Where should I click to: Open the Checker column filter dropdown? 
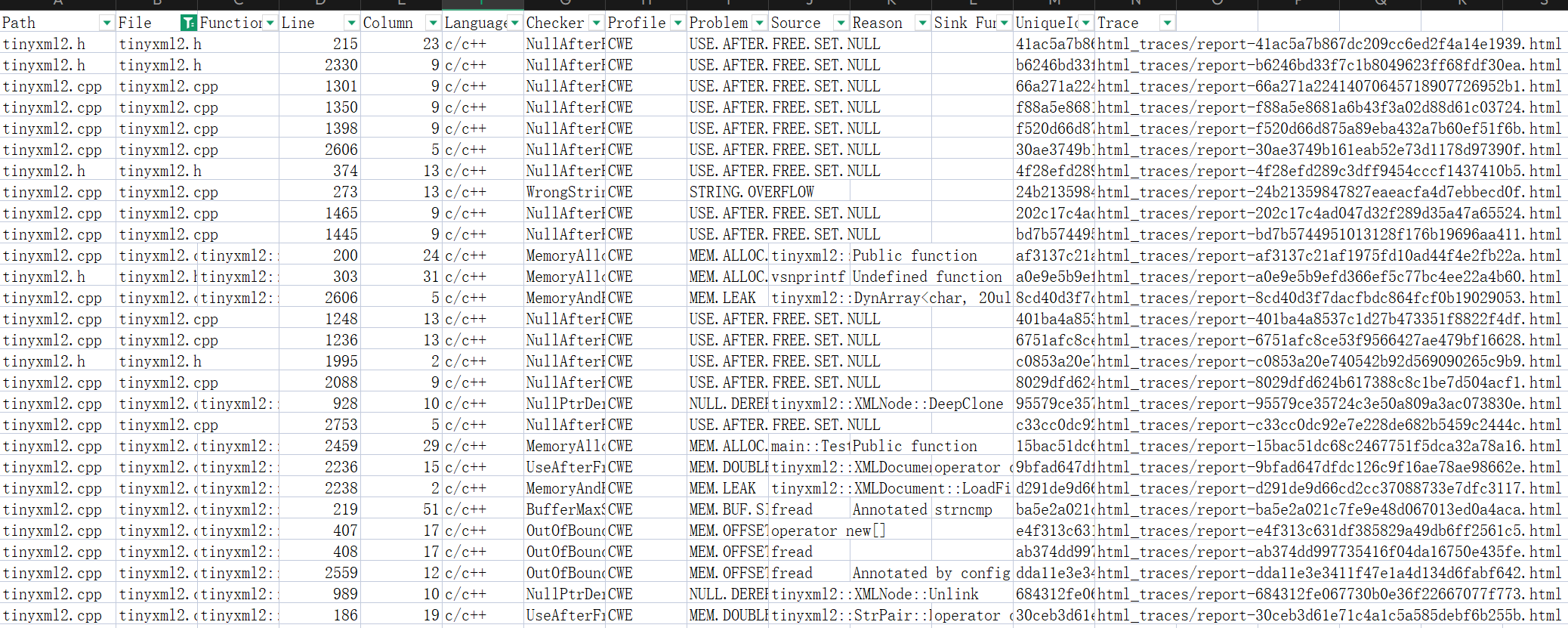point(596,23)
